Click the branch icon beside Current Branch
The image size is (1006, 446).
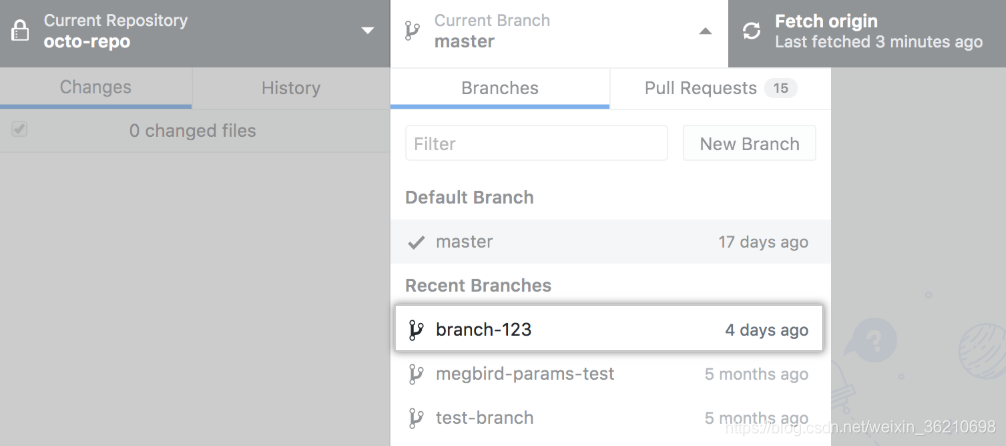click(413, 31)
